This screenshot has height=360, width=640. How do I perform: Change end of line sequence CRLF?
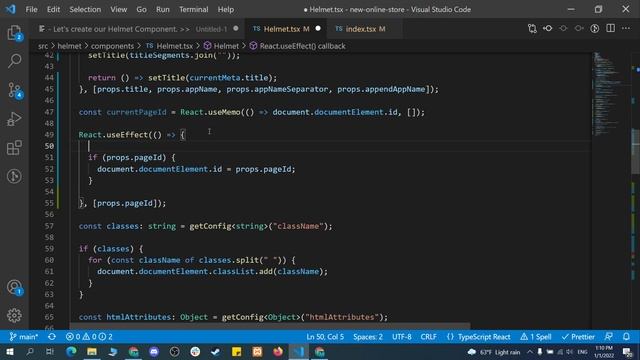tap(429, 337)
